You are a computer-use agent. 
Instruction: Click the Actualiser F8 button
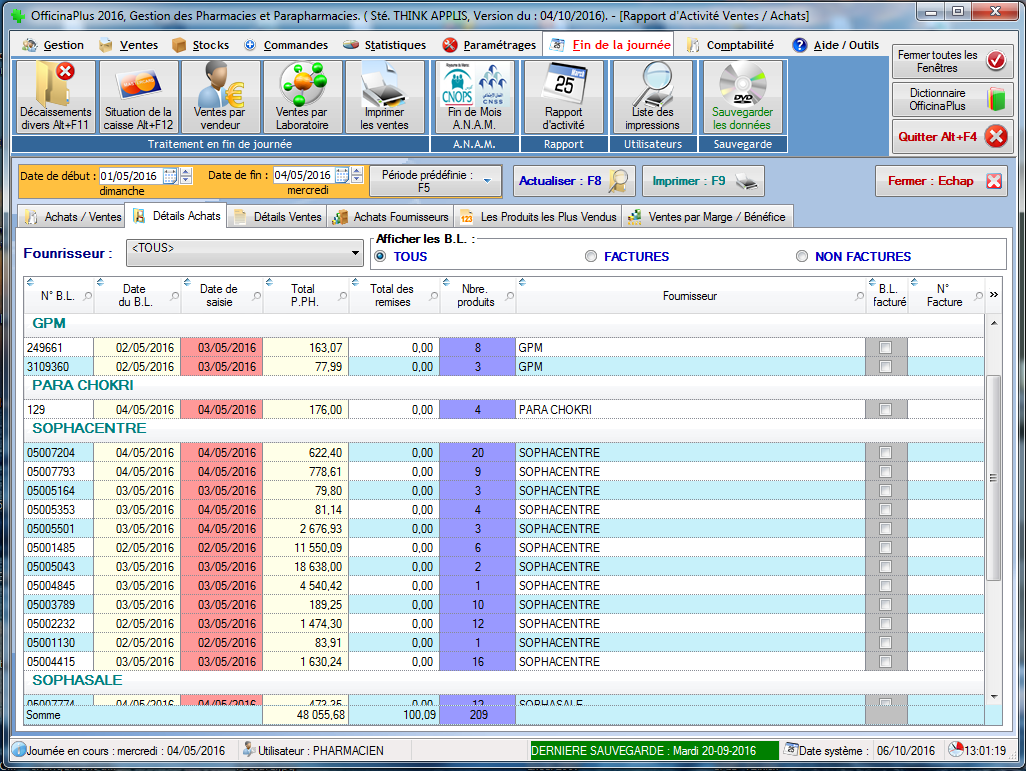pos(574,181)
